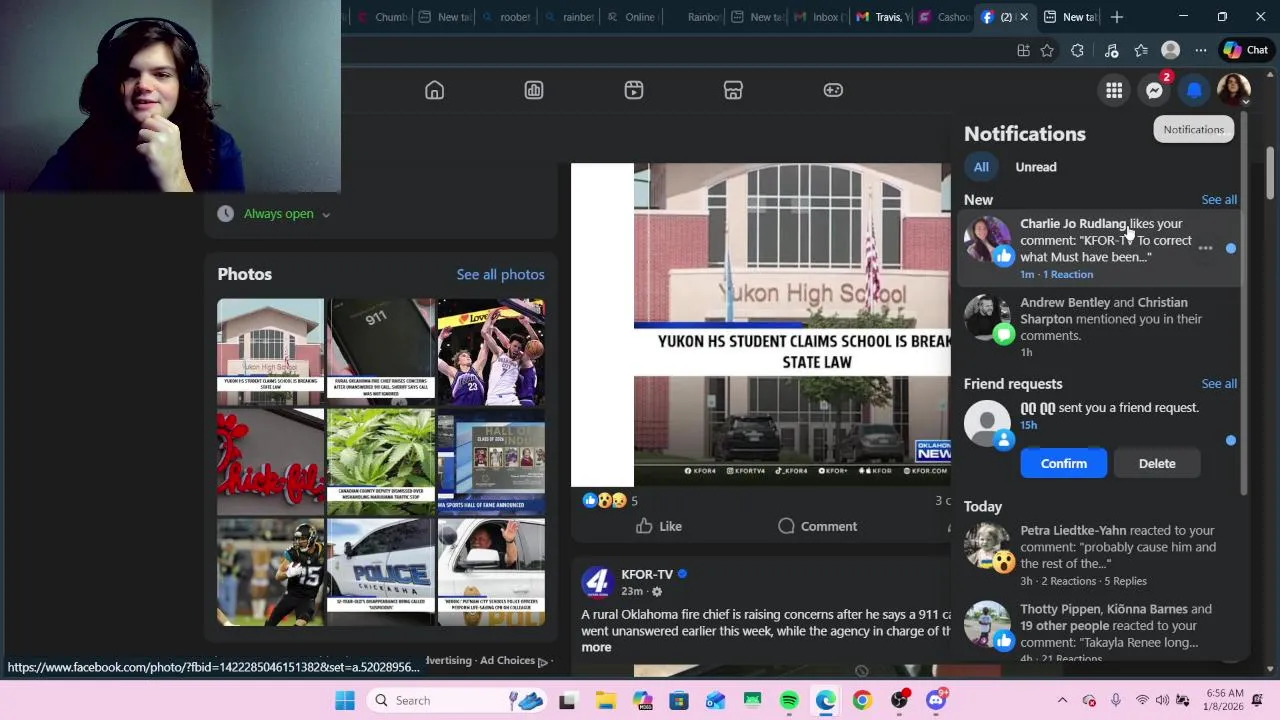Open the account profile picture menu
The image size is (1280, 720).
coord(1234,90)
